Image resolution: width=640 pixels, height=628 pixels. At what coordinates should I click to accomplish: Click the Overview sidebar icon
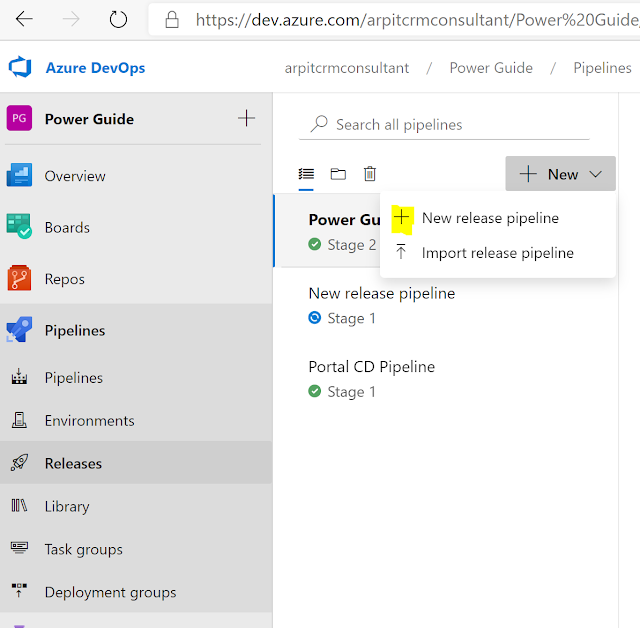click(x=19, y=175)
